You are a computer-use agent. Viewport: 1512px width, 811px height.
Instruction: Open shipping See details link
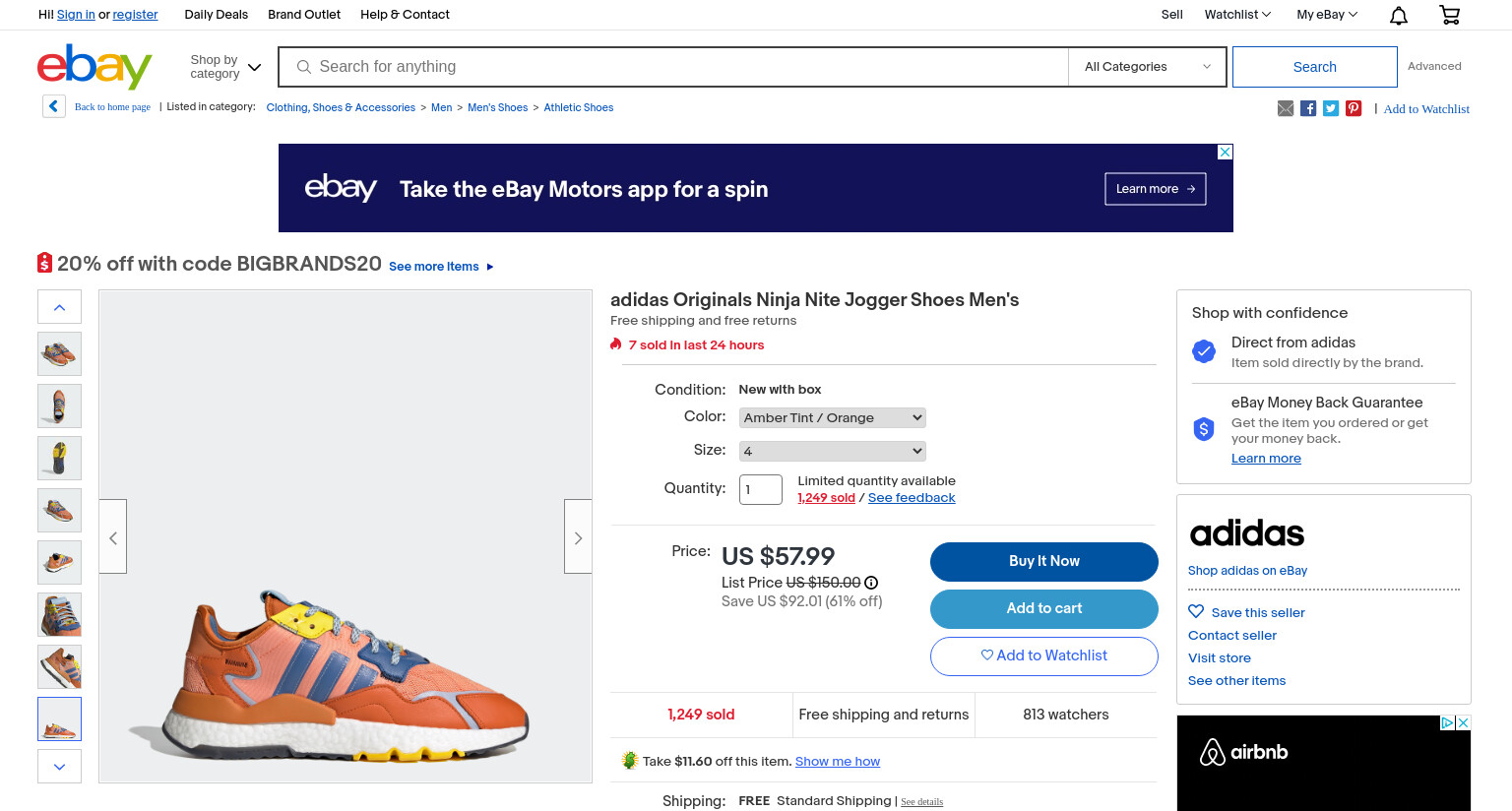[921, 802]
